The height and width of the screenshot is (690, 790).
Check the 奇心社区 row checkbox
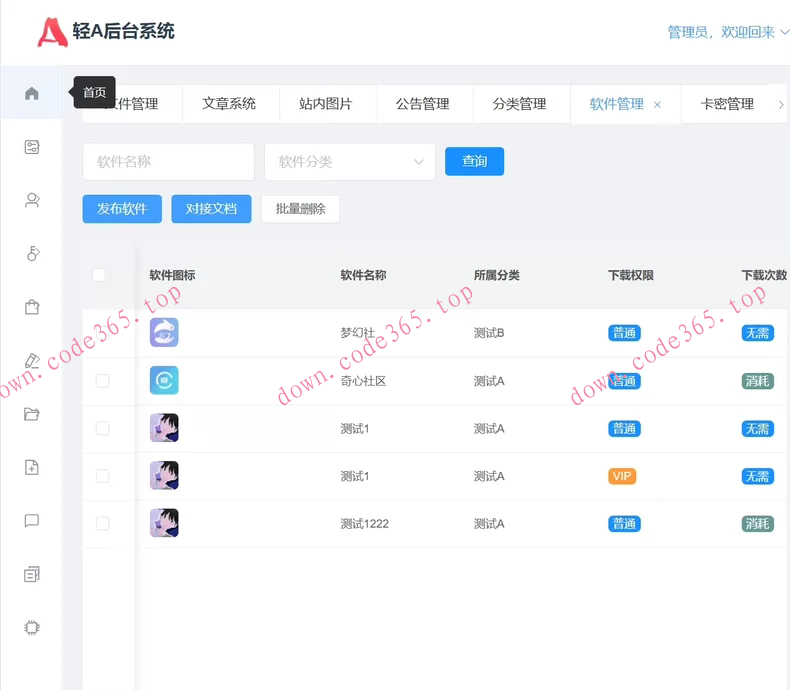point(102,381)
